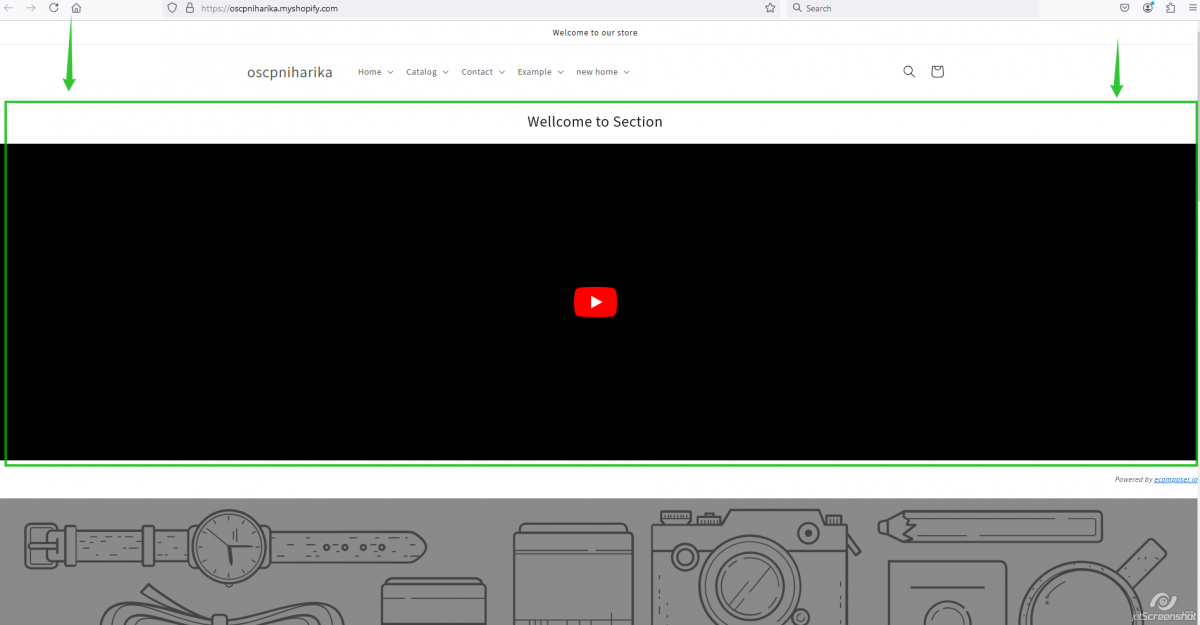Screen dimensions: 1200x625
Task: Toggle bookmark with the star icon
Action: (769, 8)
